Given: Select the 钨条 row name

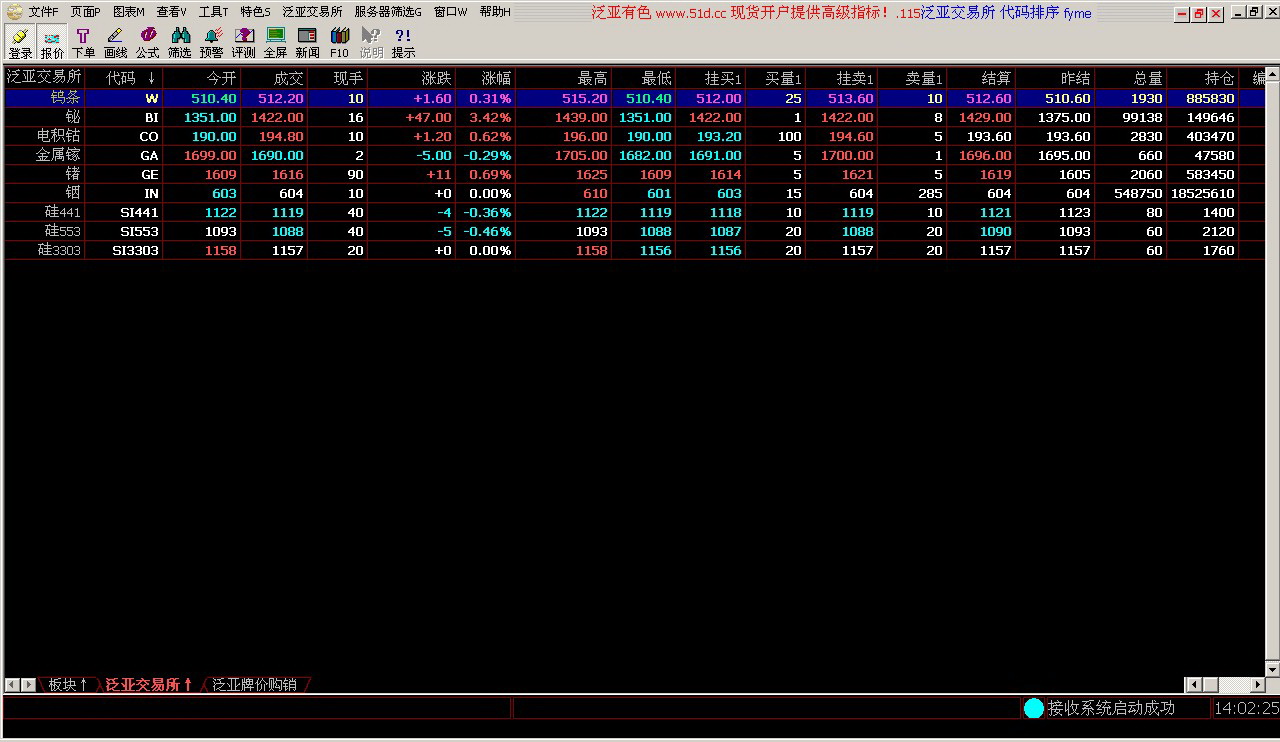Looking at the screenshot, I should click(x=66, y=98).
